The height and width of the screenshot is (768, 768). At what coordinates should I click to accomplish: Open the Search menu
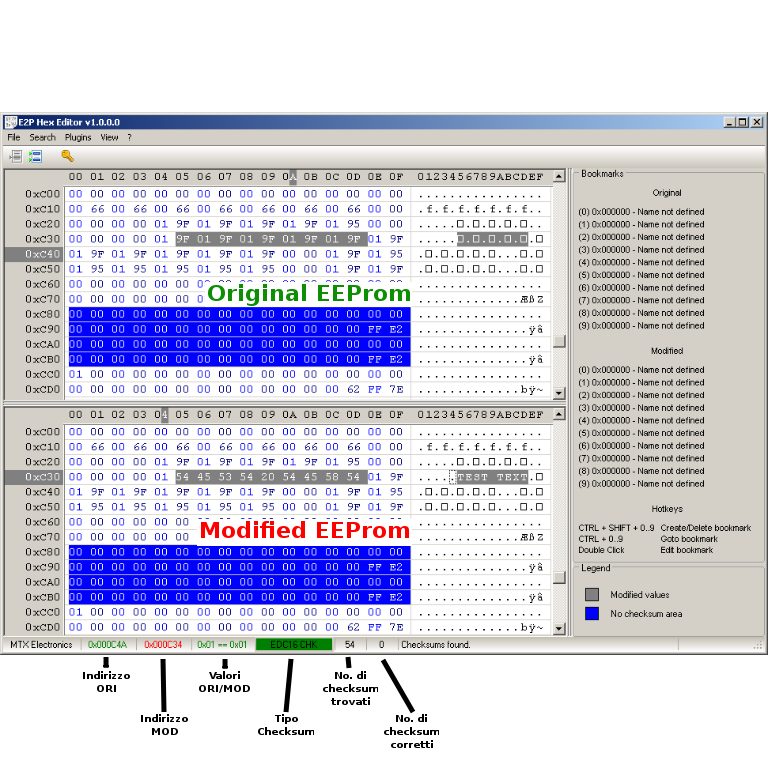42,137
